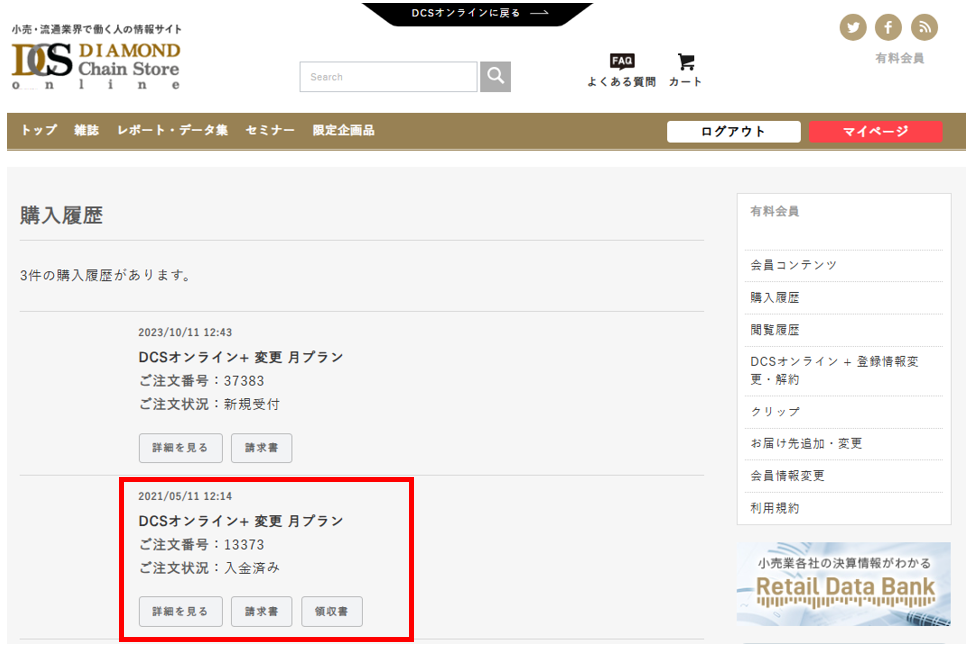Open the FAQ よくある質問 icon

pos(621,70)
